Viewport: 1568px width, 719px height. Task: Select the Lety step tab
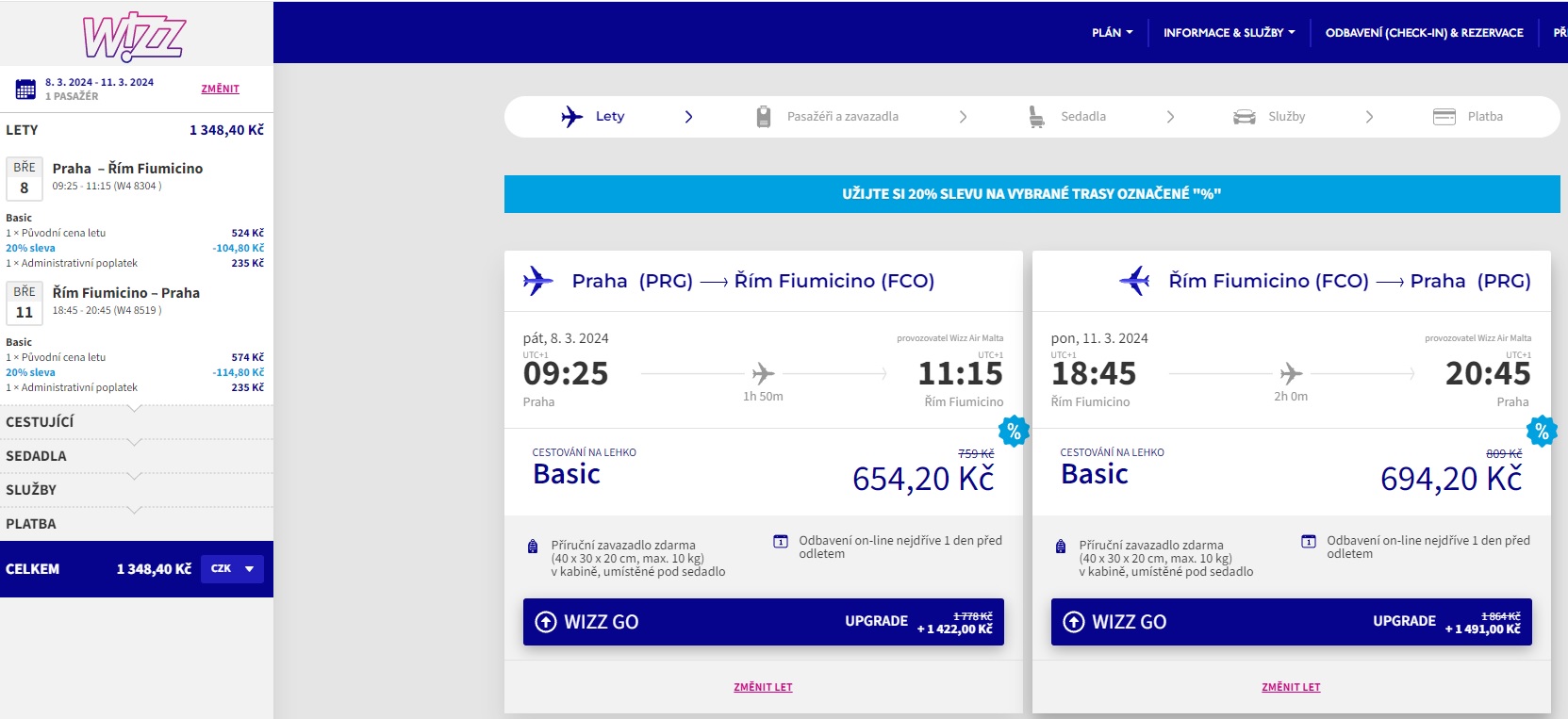593,116
